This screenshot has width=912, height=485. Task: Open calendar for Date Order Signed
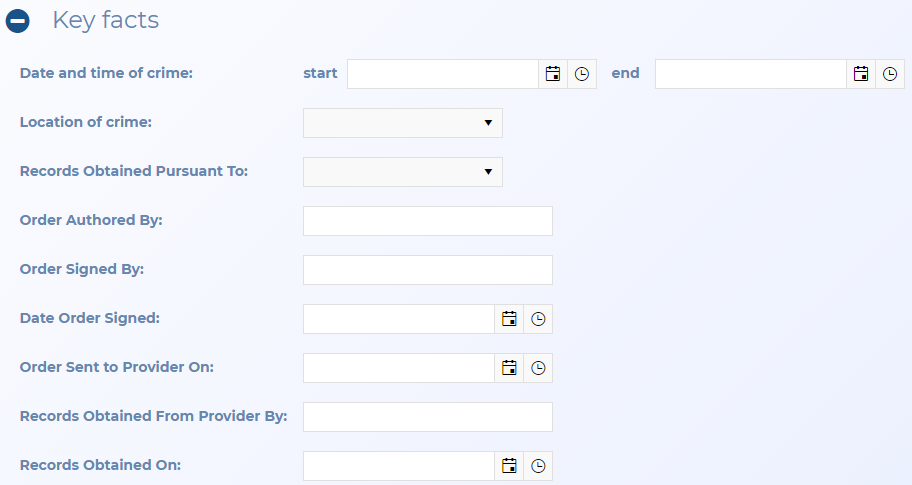pos(509,319)
